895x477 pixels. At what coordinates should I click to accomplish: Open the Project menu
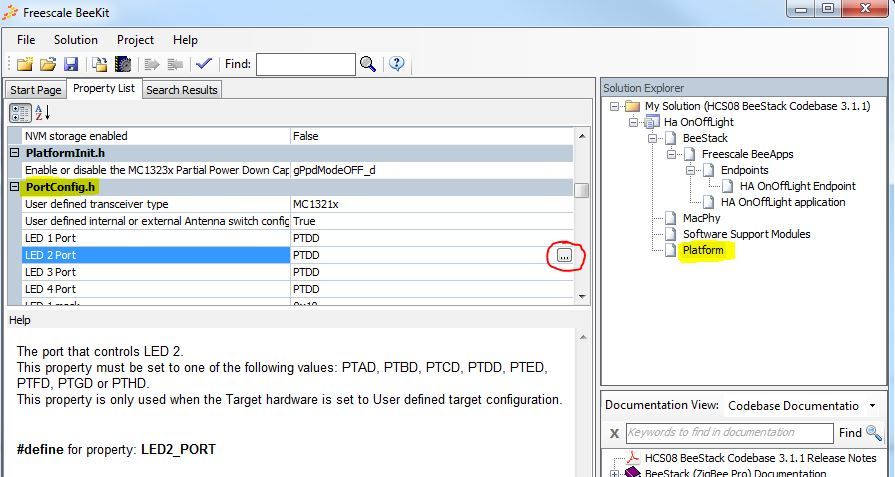coord(135,40)
